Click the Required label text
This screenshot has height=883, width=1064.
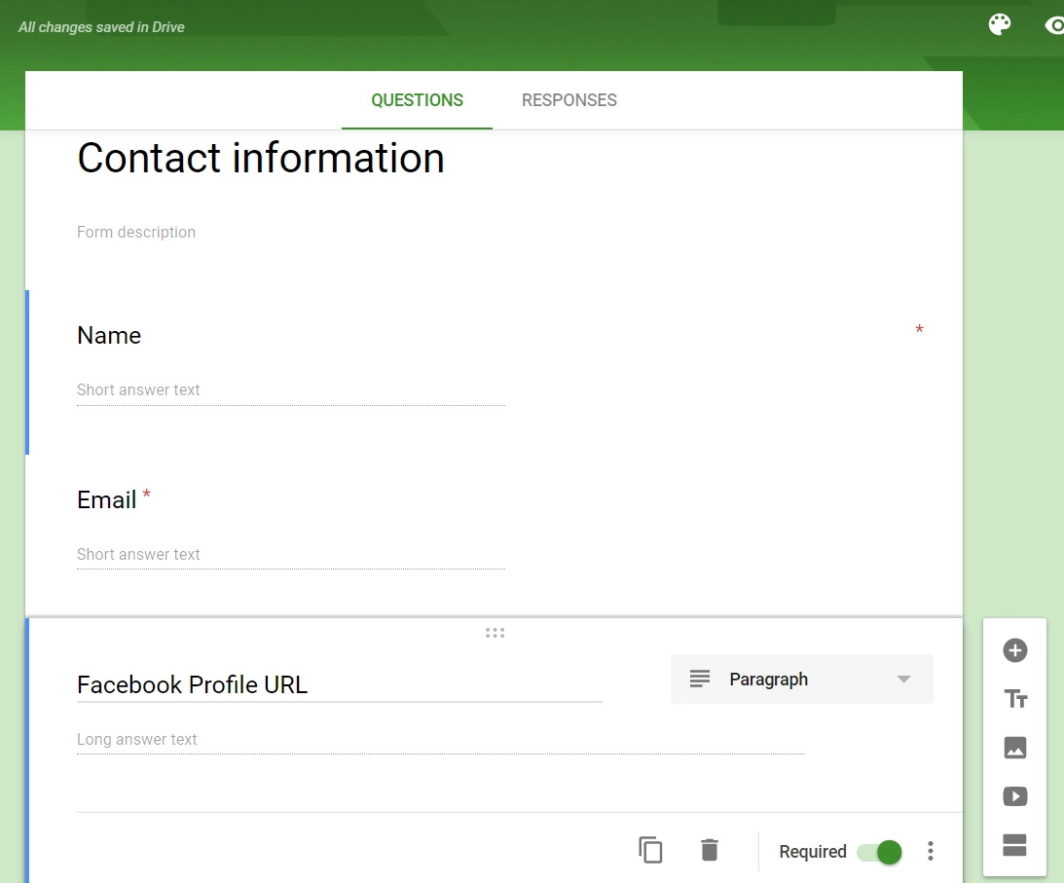point(812,851)
